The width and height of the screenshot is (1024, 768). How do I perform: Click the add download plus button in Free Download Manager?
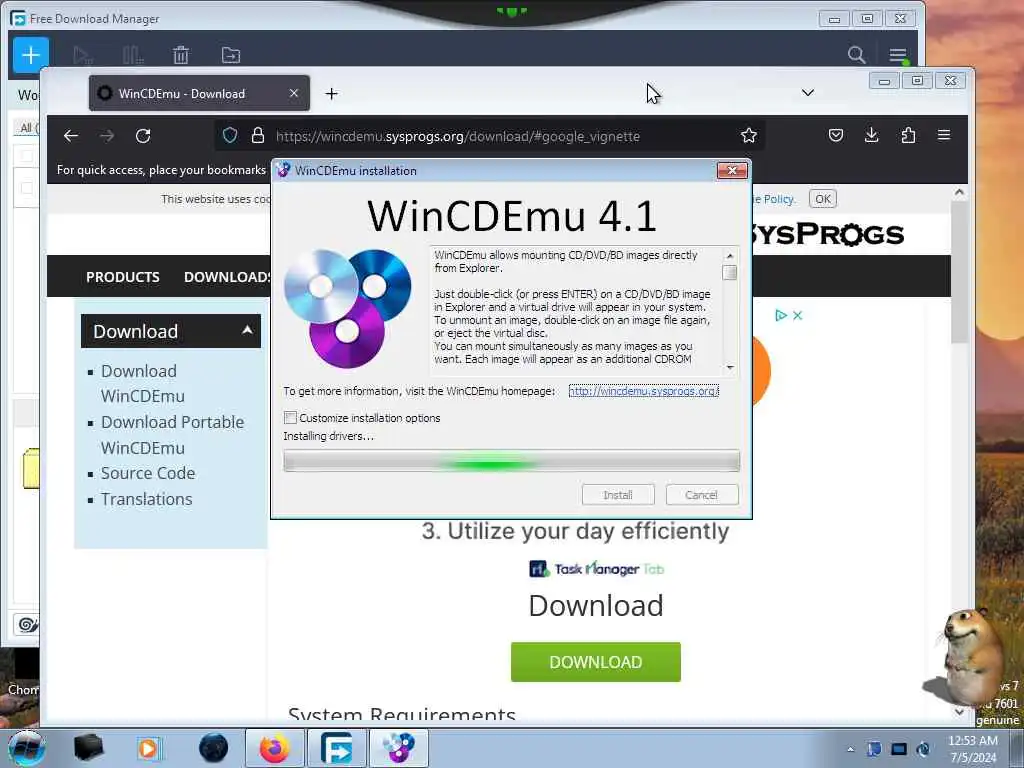(x=31, y=55)
